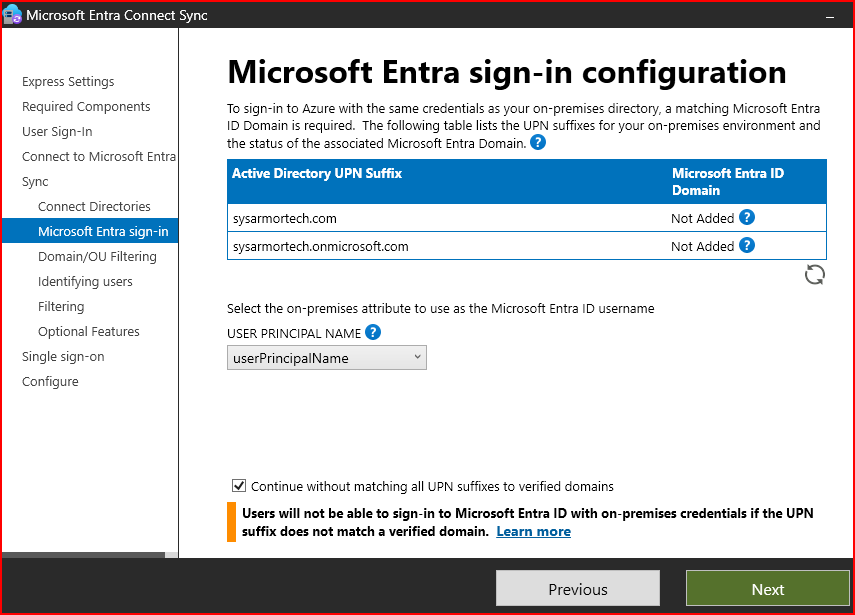
Task: Click help icon beside USER PRINCIPAL NAME
Action: coord(373,332)
